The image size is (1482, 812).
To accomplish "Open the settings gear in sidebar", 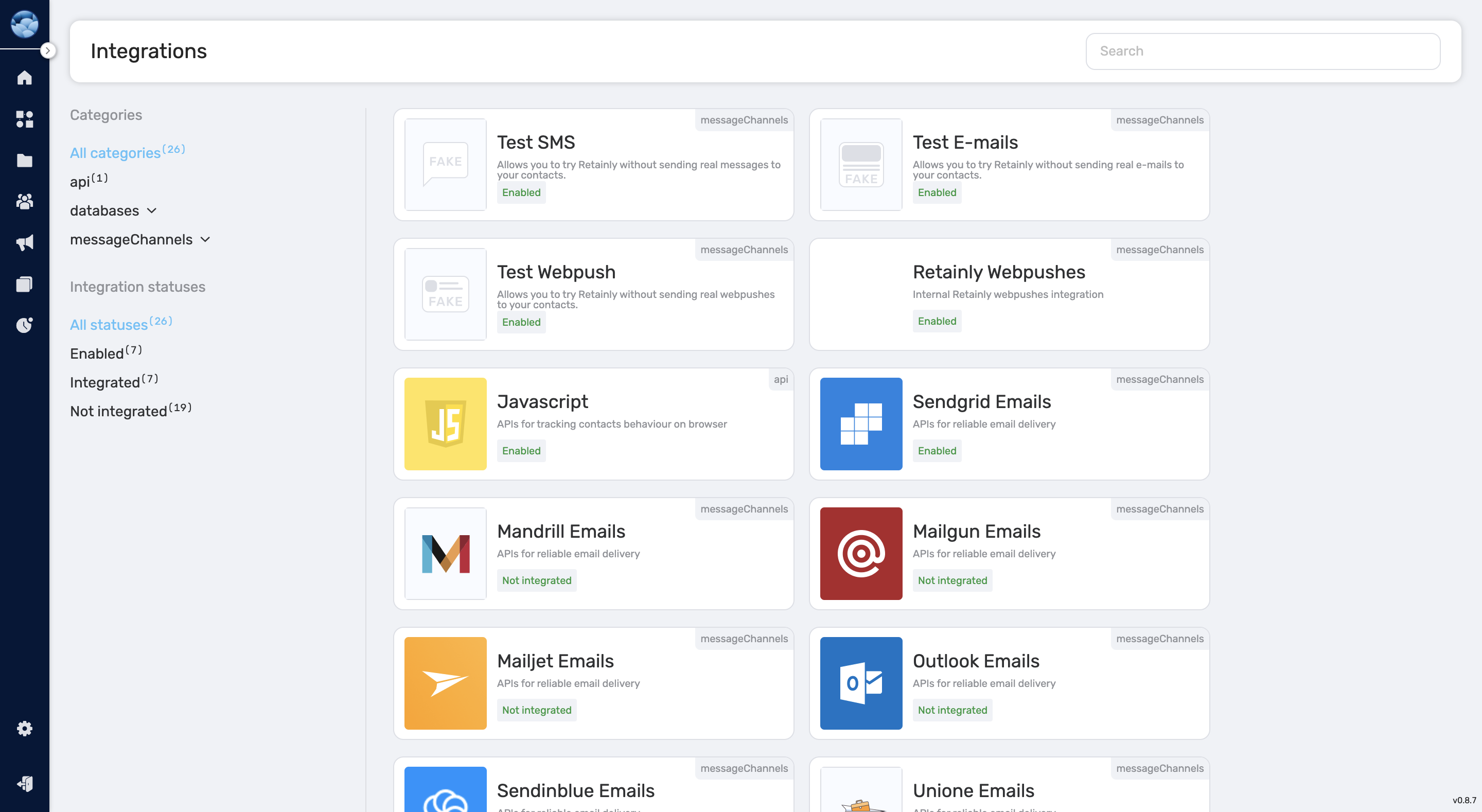I will pos(24,729).
